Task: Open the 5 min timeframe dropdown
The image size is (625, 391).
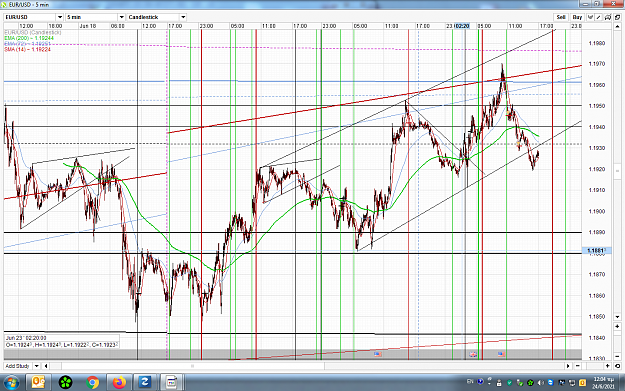Action: point(122,17)
